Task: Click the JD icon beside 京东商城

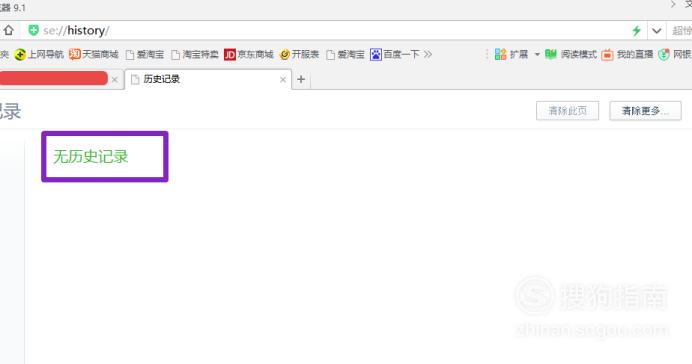Action: tap(230, 55)
